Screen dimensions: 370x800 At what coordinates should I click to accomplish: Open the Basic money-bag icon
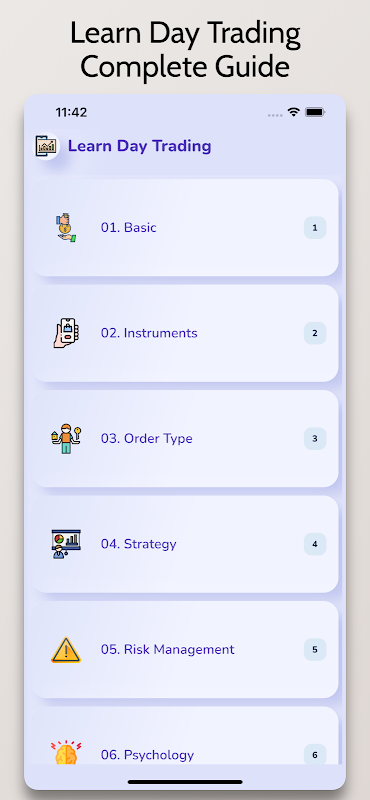coord(65,228)
